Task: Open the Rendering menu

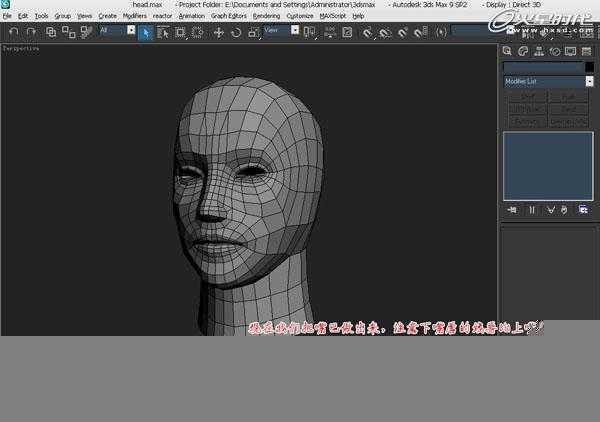Action: pyautogui.click(x=266, y=16)
